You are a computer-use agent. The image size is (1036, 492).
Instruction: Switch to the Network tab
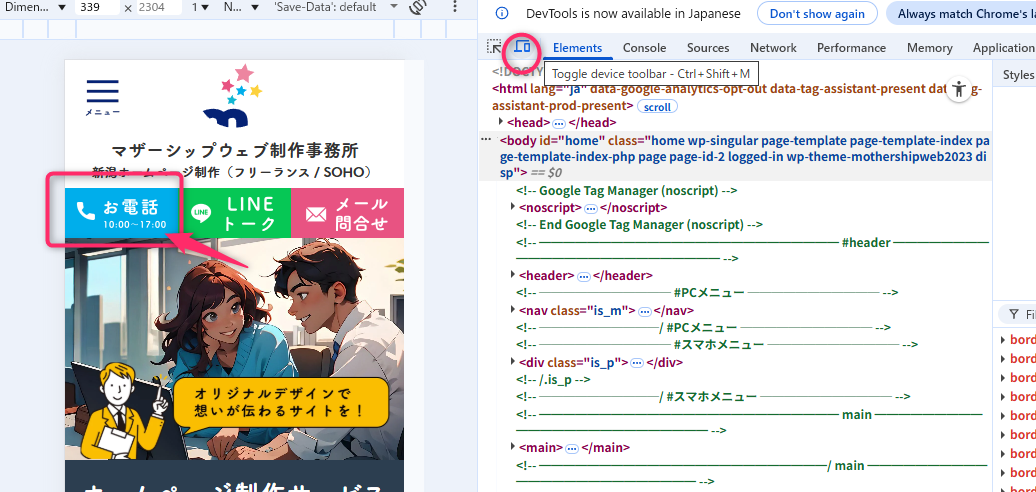pyautogui.click(x=773, y=48)
